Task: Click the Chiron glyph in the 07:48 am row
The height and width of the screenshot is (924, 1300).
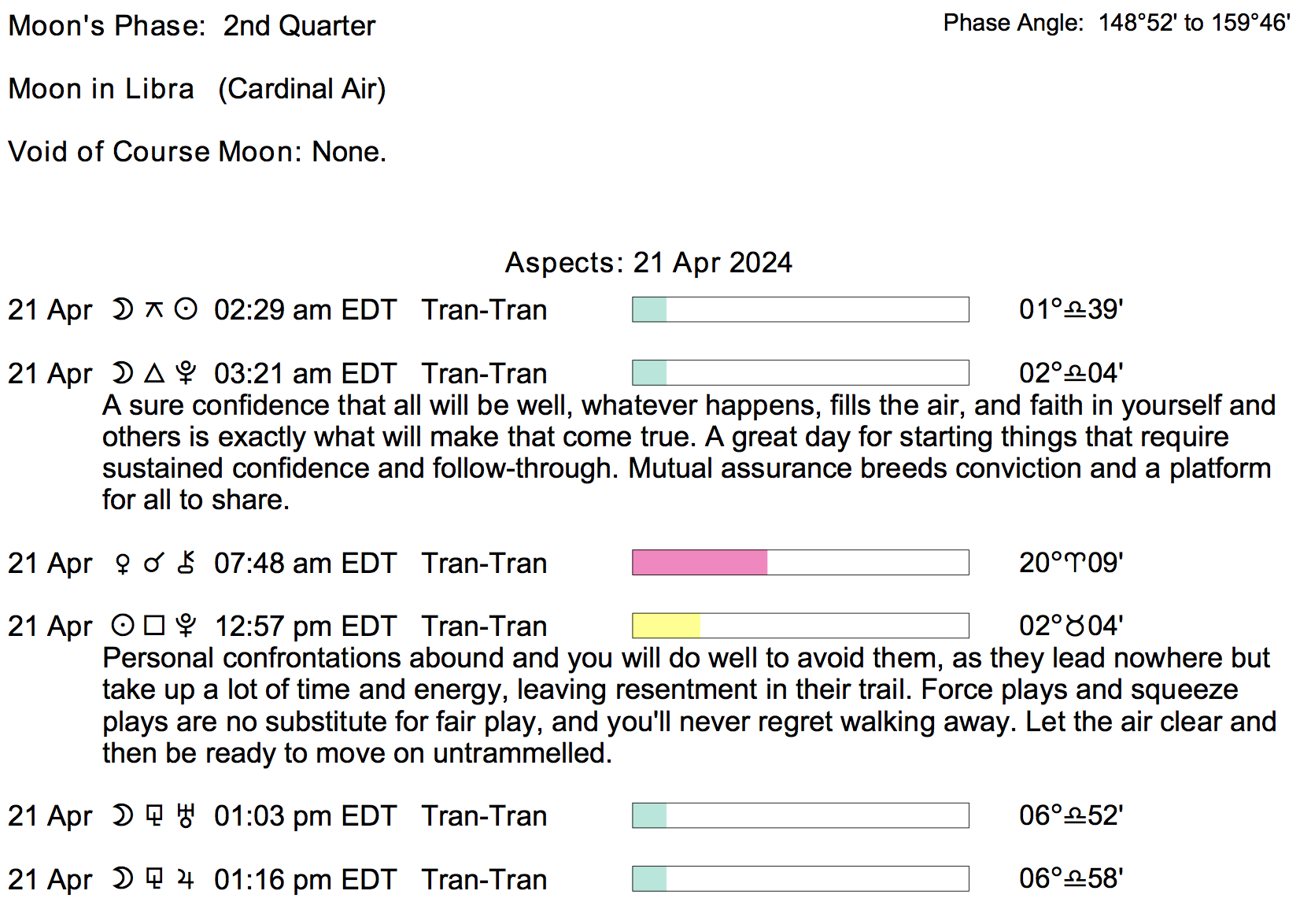Action: [186, 563]
